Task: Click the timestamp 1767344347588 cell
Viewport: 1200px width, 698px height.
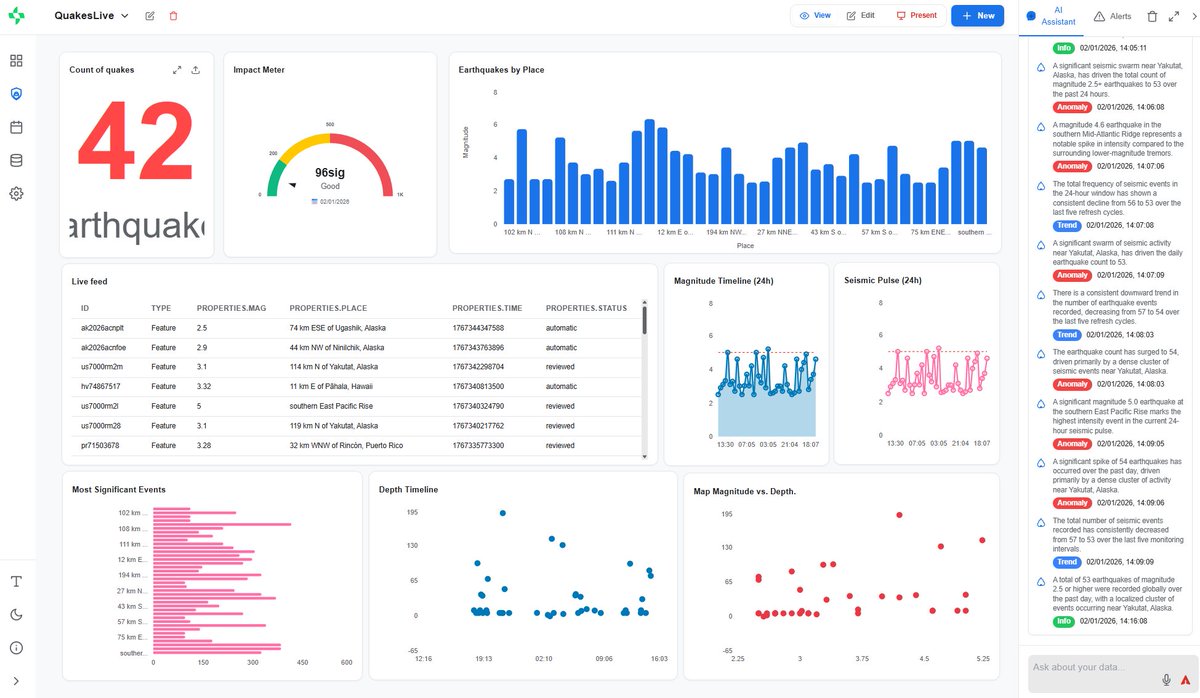Action: [478, 328]
